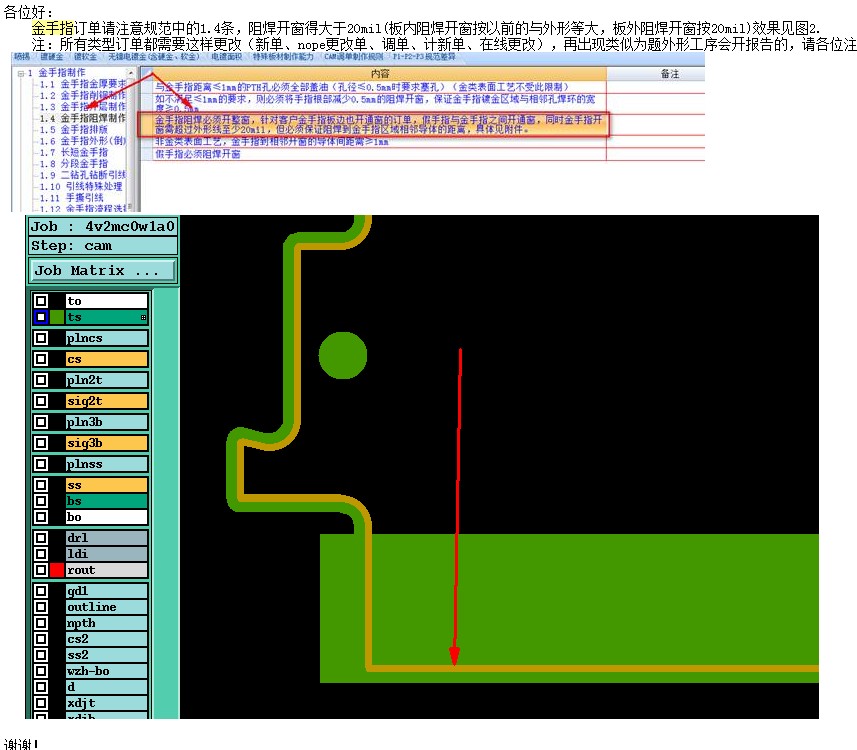Check the bo layer box
This screenshot has width=857, height=750.
pos(41,517)
